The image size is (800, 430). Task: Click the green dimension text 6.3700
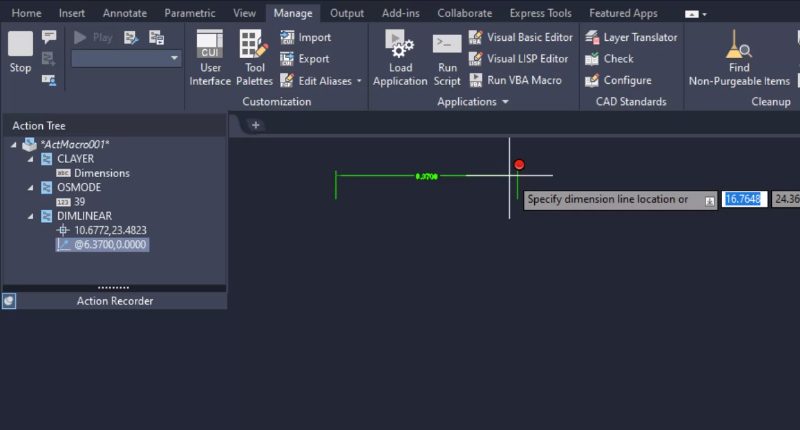(x=427, y=176)
